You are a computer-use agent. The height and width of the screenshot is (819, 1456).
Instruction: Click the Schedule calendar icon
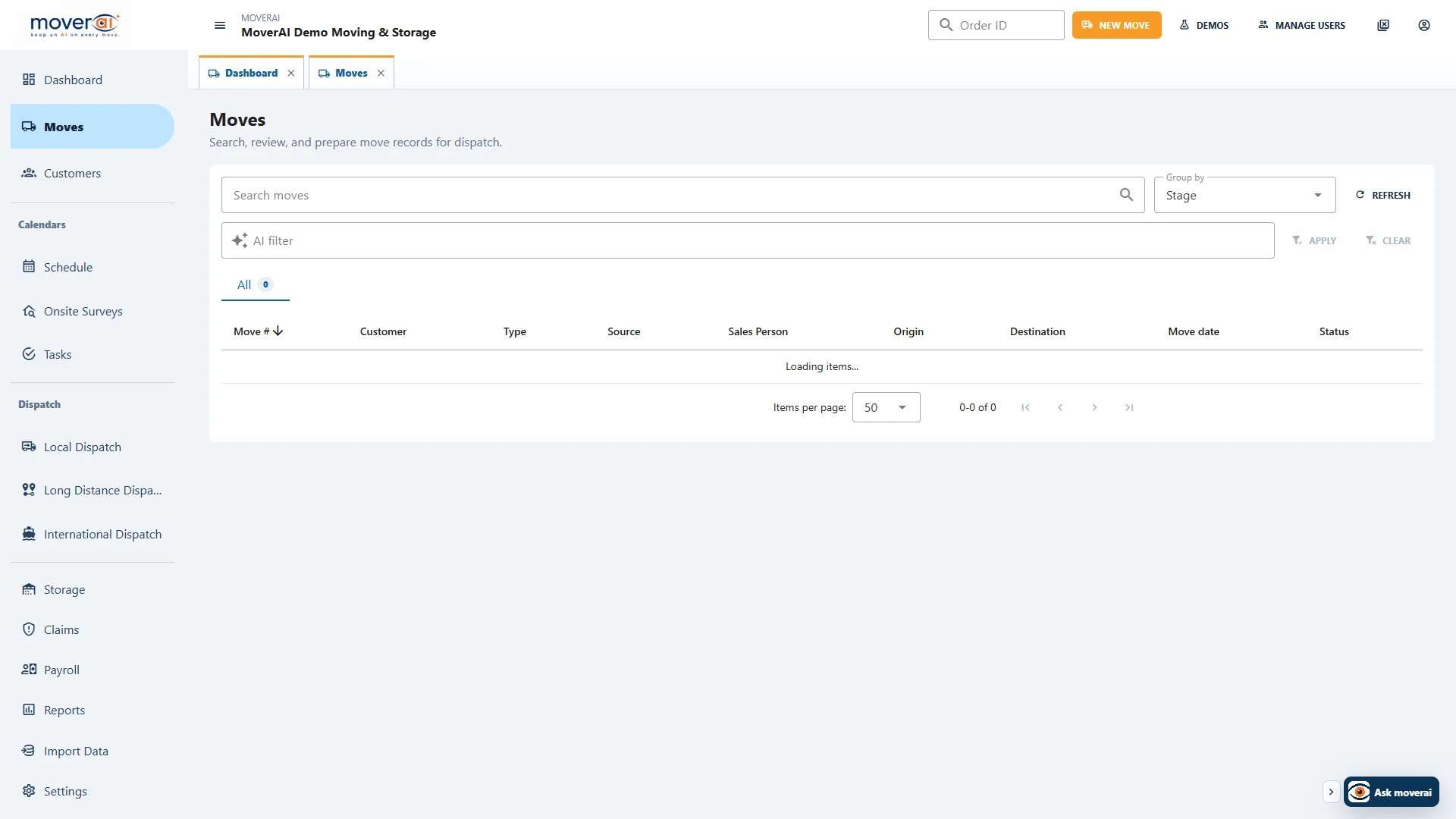click(29, 266)
